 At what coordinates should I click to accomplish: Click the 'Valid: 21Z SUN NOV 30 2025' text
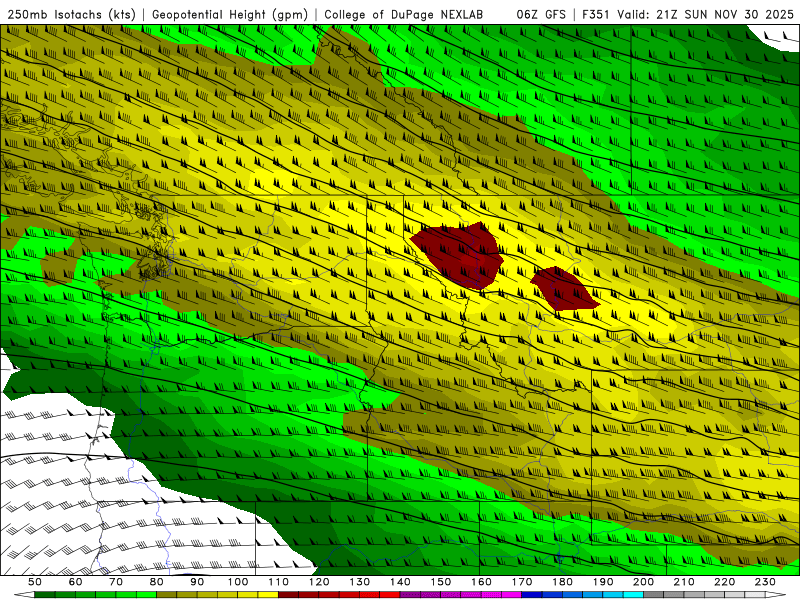(x=706, y=14)
